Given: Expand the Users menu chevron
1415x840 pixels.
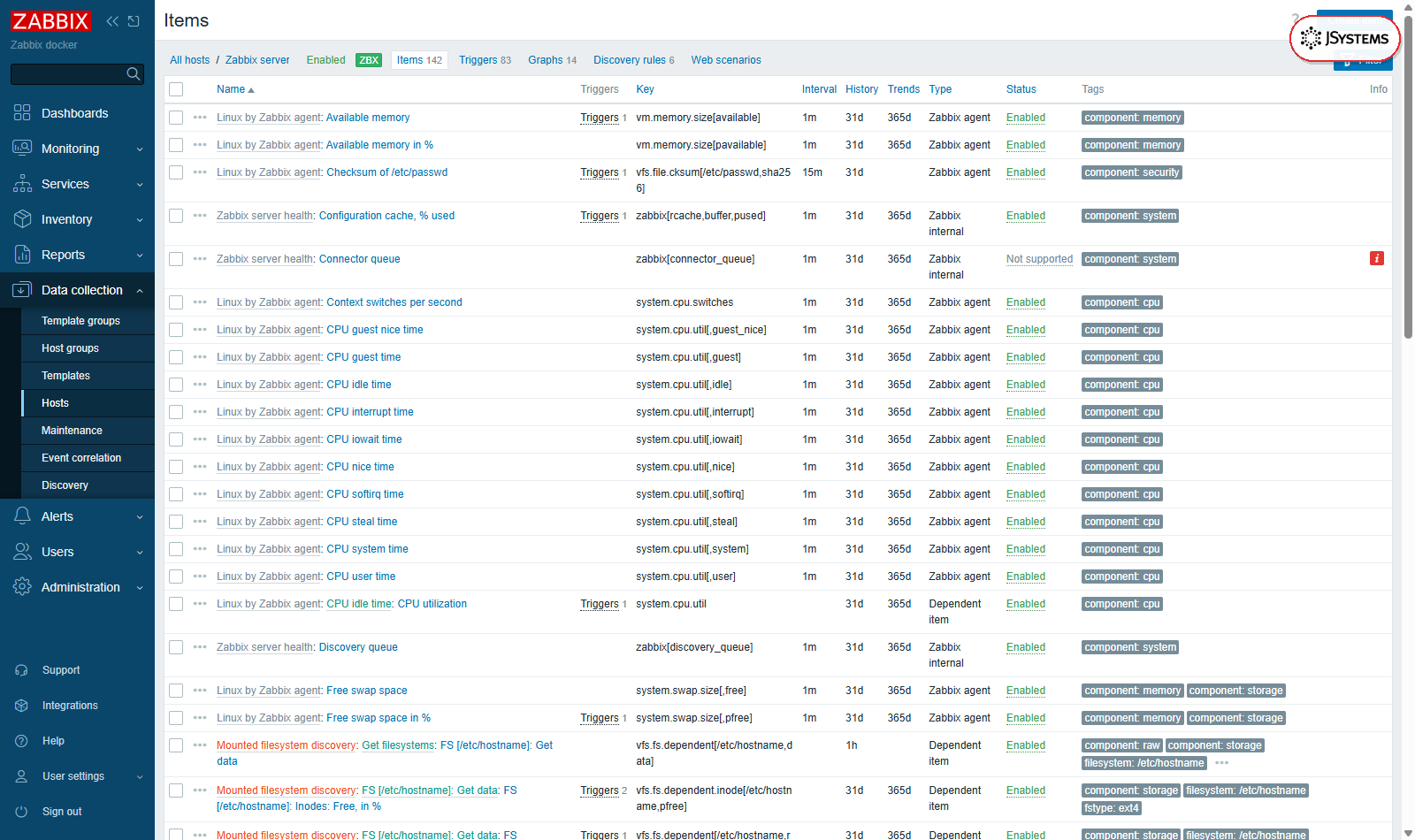Looking at the screenshot, I should 140,553.
